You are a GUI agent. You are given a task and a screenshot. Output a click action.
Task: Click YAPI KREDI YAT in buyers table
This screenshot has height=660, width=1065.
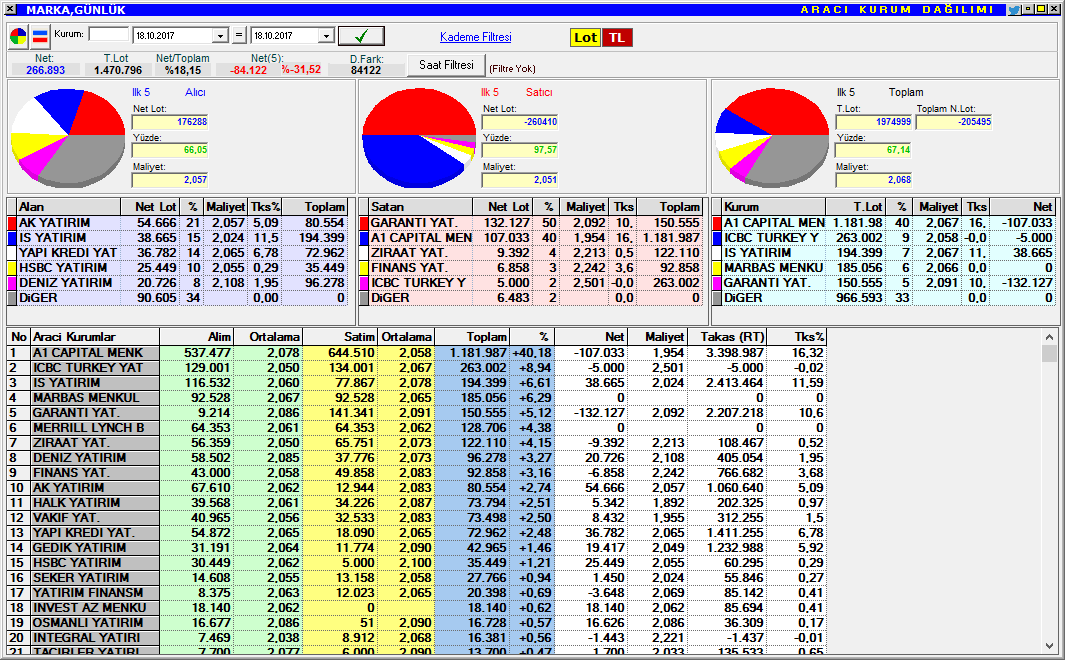(x=67, y=253)
